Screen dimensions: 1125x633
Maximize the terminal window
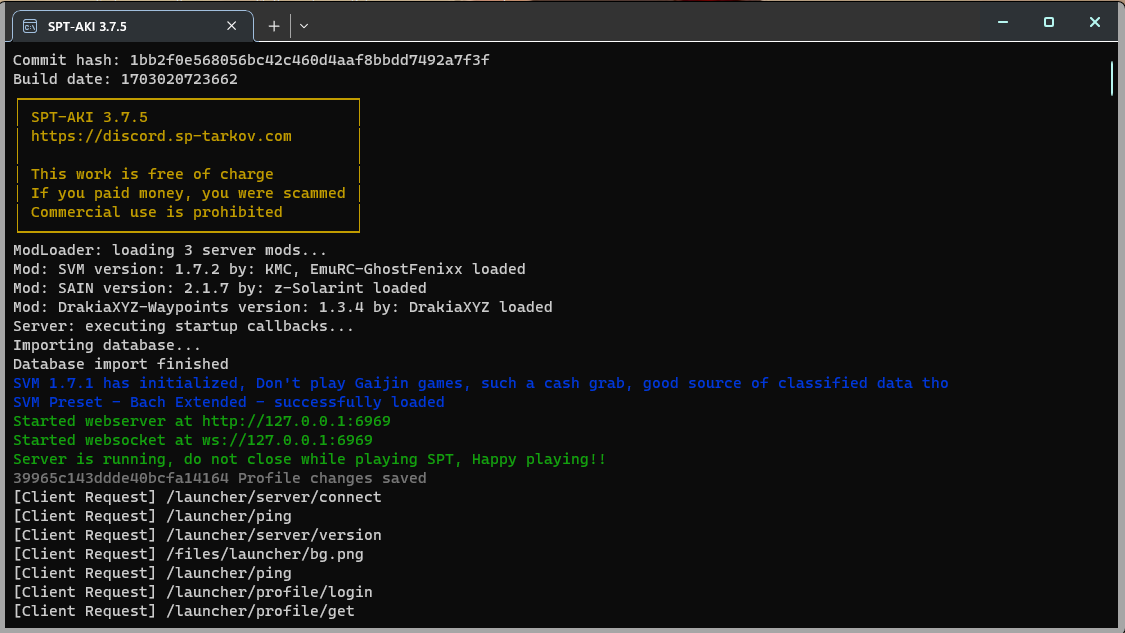[x=1049, y=22]
